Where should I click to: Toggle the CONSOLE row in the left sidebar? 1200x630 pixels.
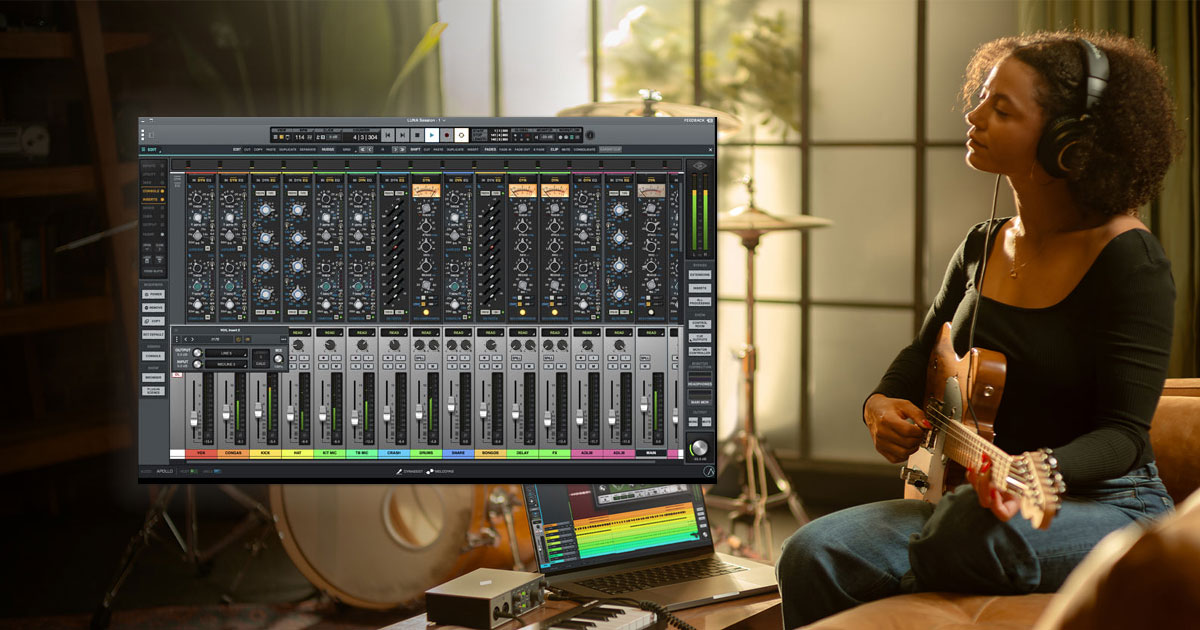coord(152,190)
